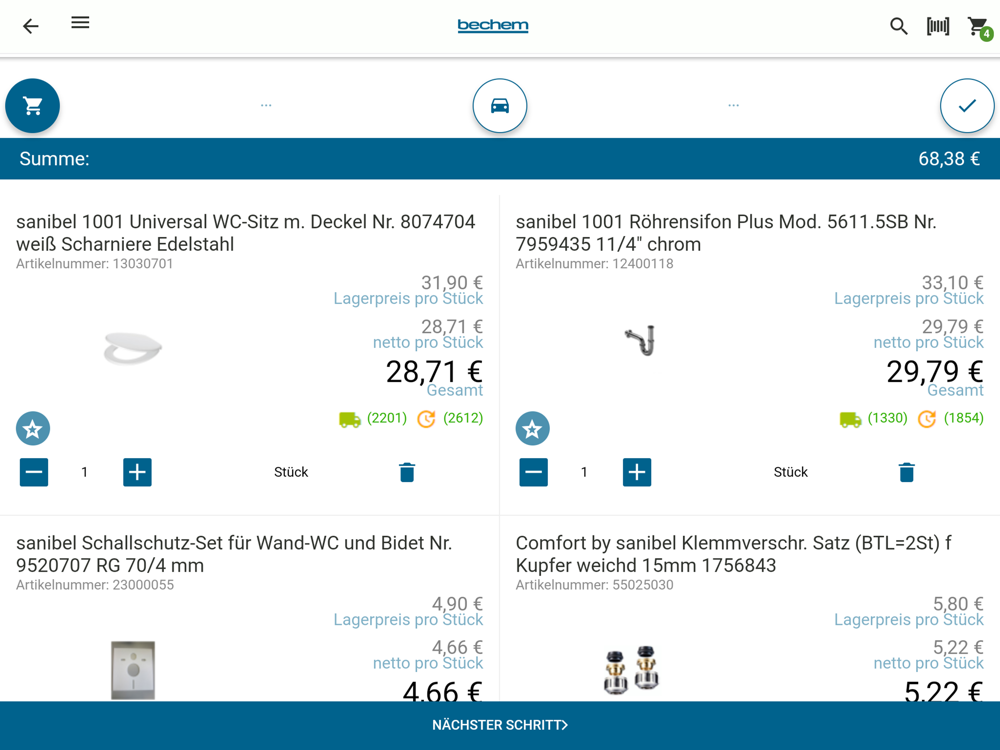Open the WC-Sitz product title
The image size is (1000, 750).
point(246,233)
